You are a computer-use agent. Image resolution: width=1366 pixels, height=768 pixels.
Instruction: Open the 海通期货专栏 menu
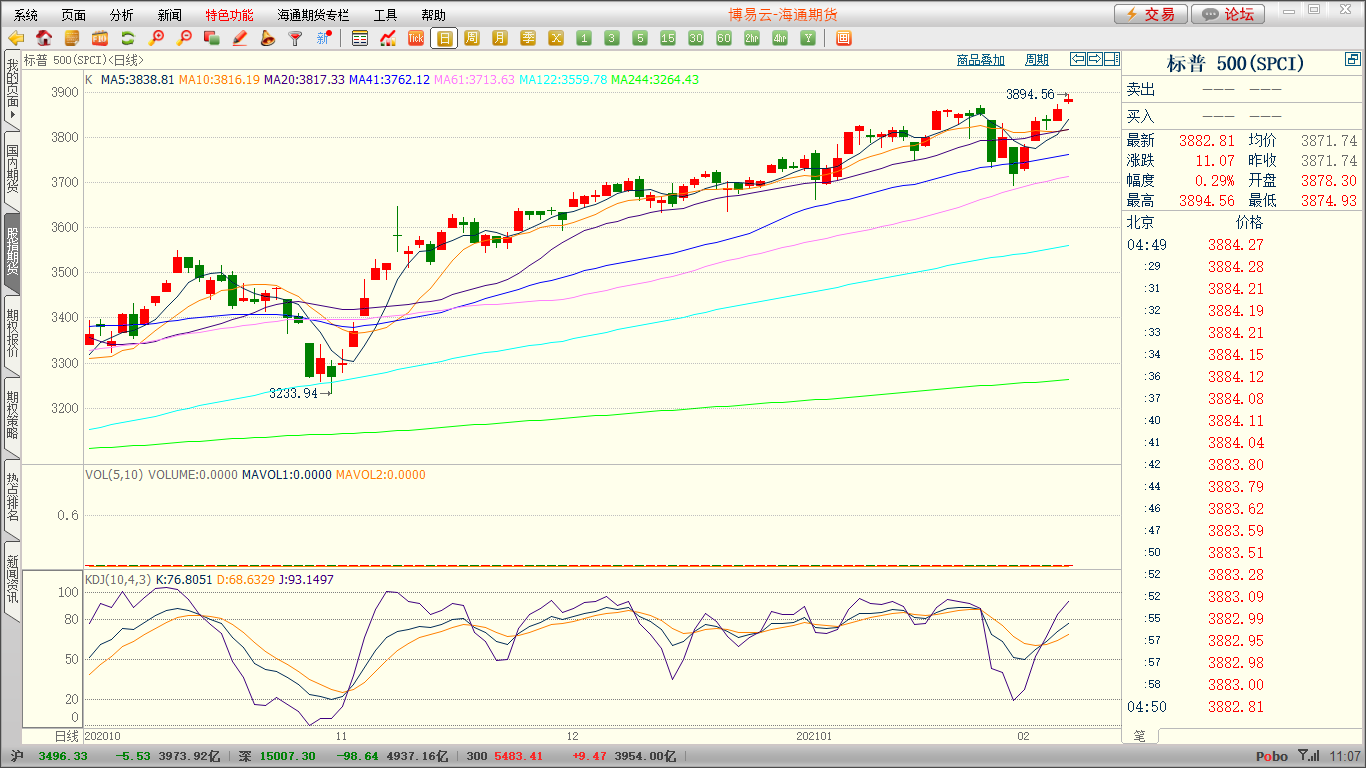point(314,15)
